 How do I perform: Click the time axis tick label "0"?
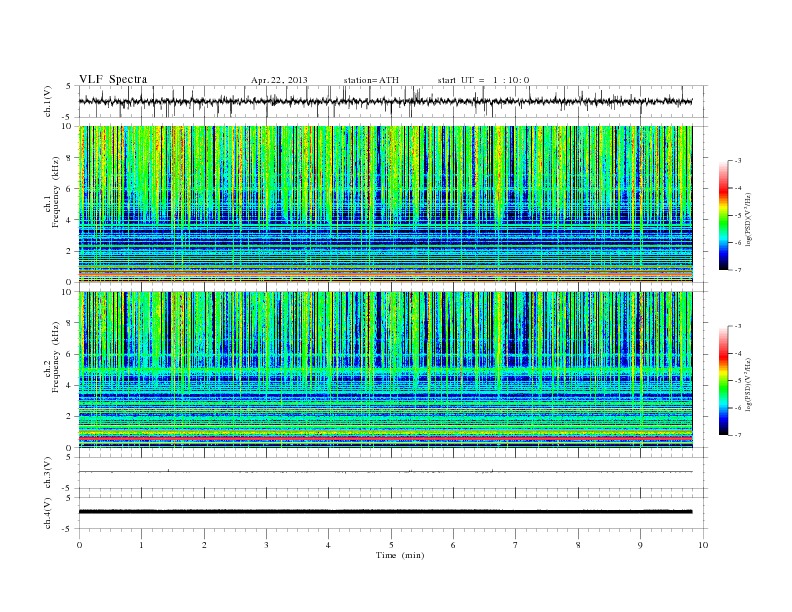79,545
